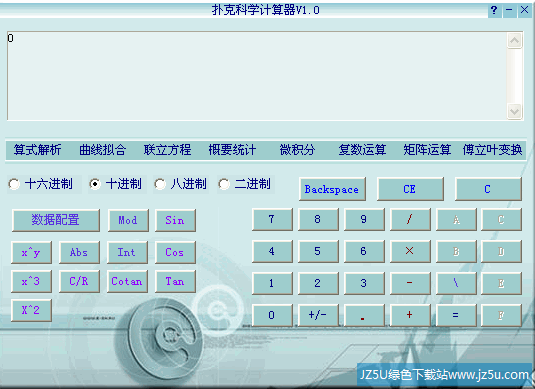Toggle sign with the +/- key
Viewport: 535px width, 389px height.
318,315
